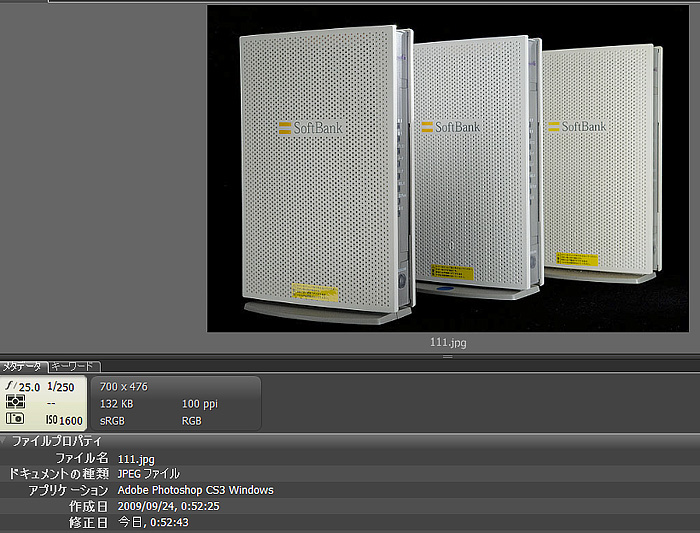
Task: Click the panel divider grip handle
Action: [448, 357]
